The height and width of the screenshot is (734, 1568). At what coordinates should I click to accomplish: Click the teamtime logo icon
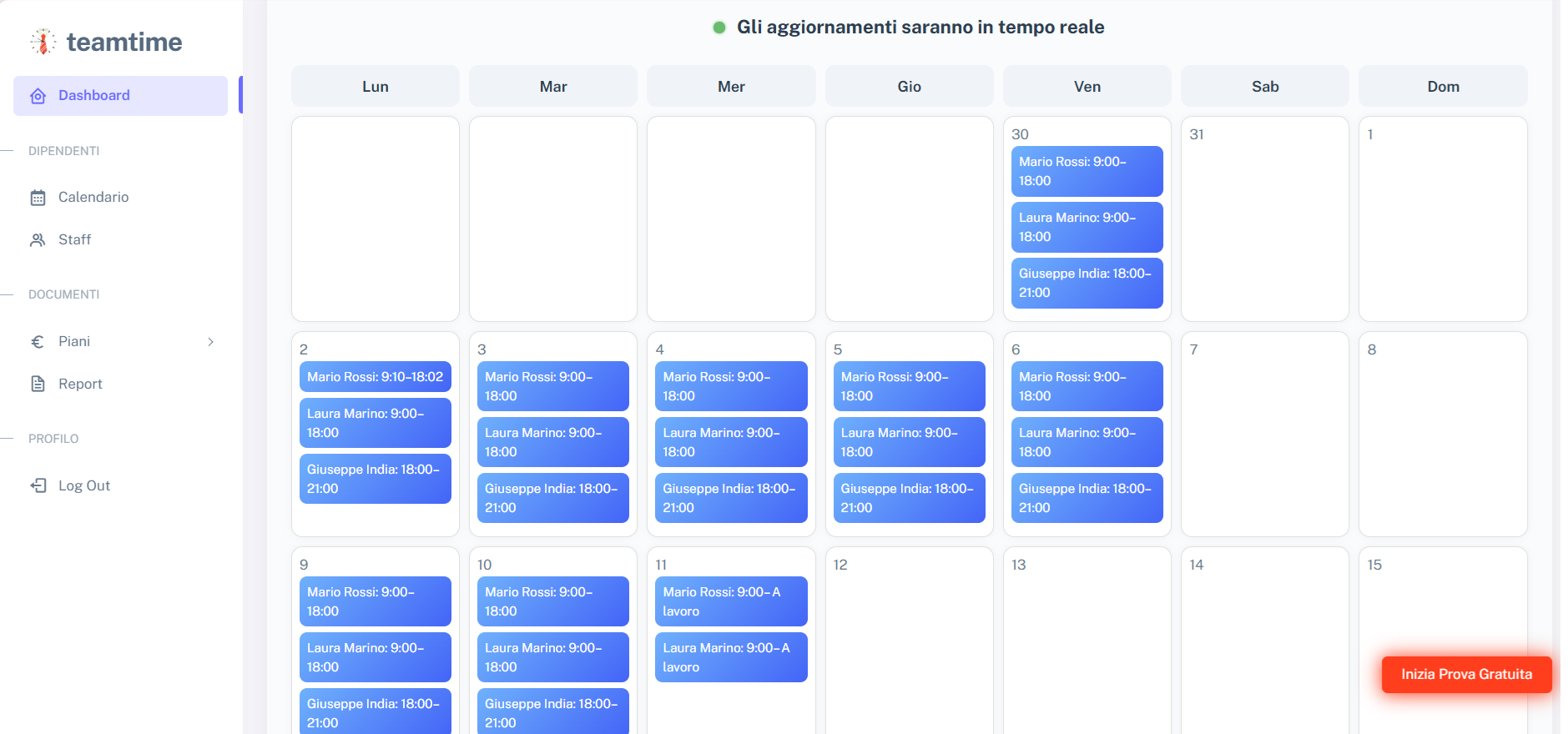pos(43,42)
